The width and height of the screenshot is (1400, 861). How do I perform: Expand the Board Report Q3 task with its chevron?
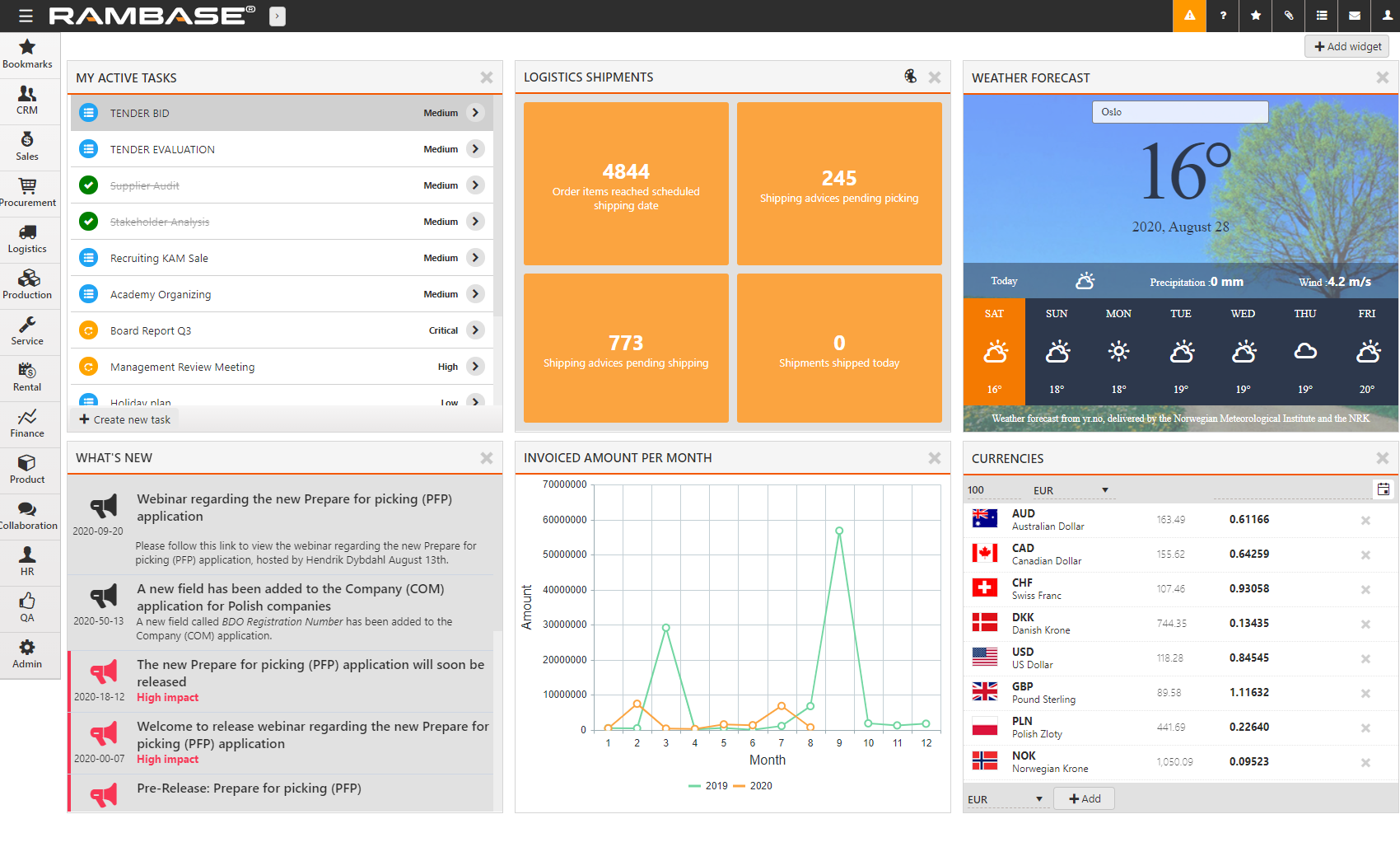click(476, 330)
